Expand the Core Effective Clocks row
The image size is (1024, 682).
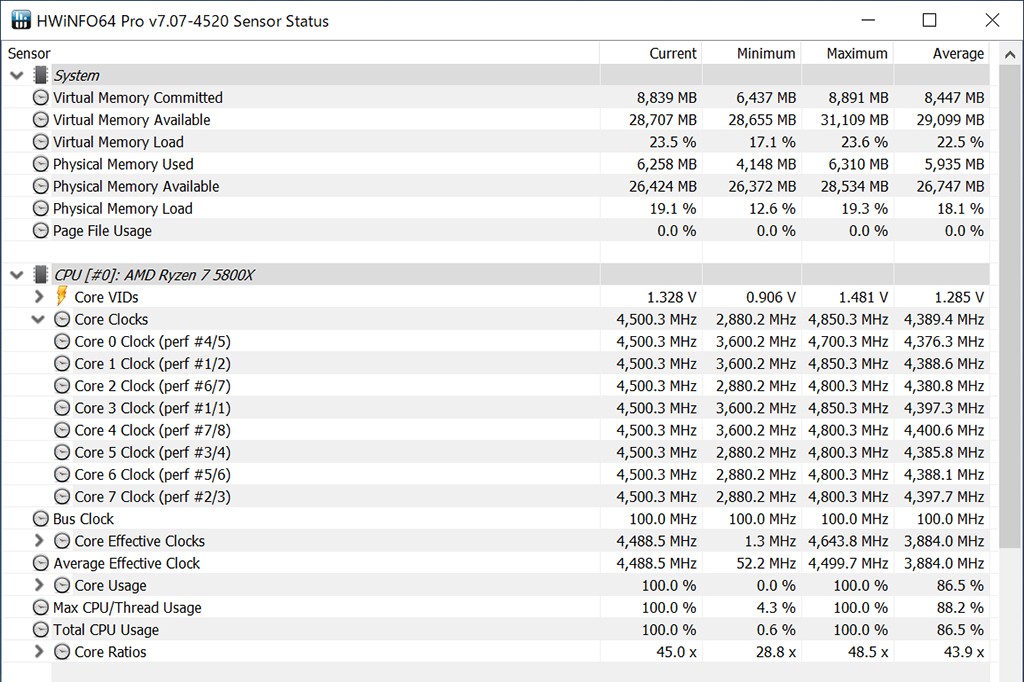point(39,541)
